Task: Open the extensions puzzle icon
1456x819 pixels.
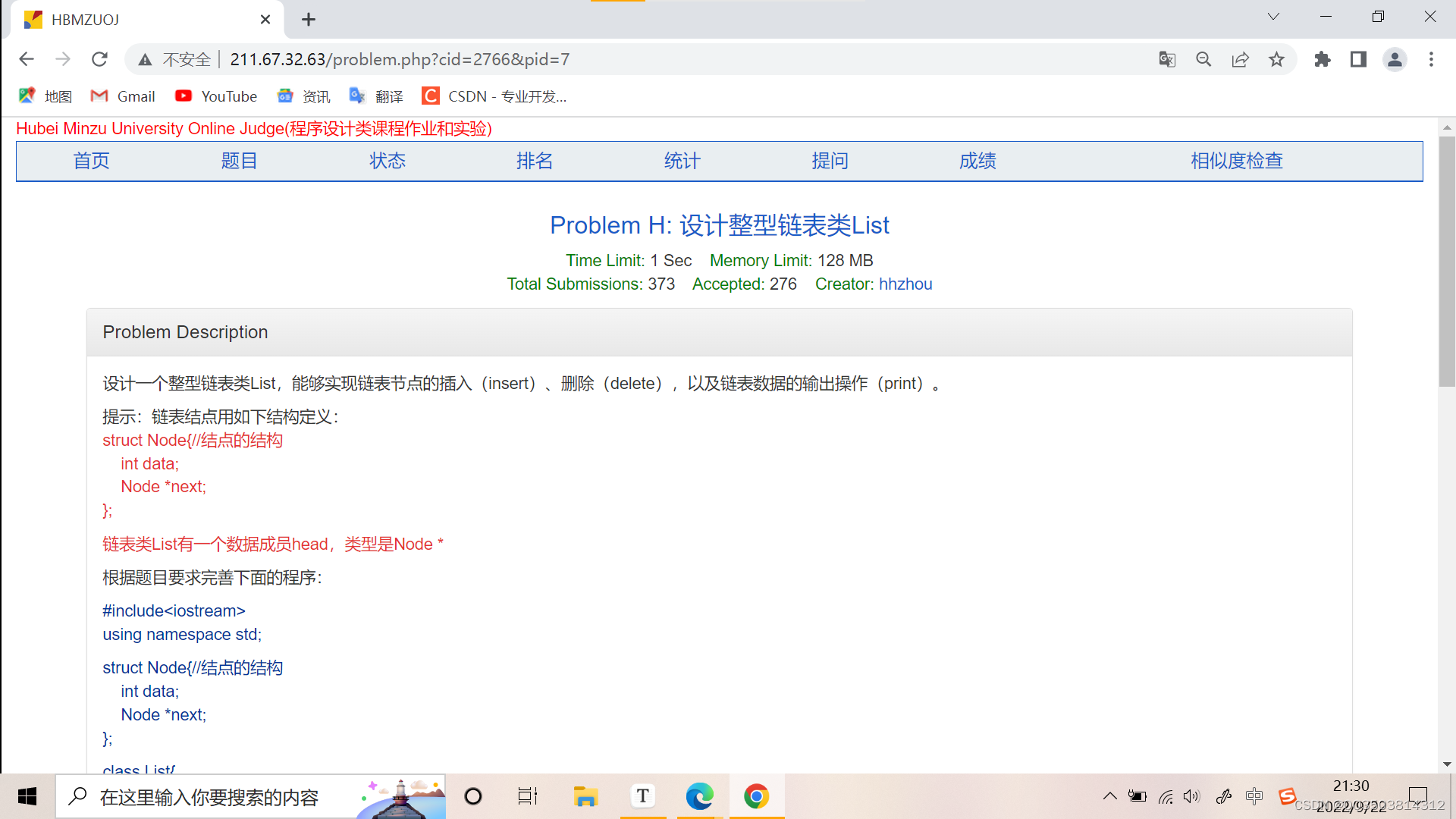Action: [1323, 59]
